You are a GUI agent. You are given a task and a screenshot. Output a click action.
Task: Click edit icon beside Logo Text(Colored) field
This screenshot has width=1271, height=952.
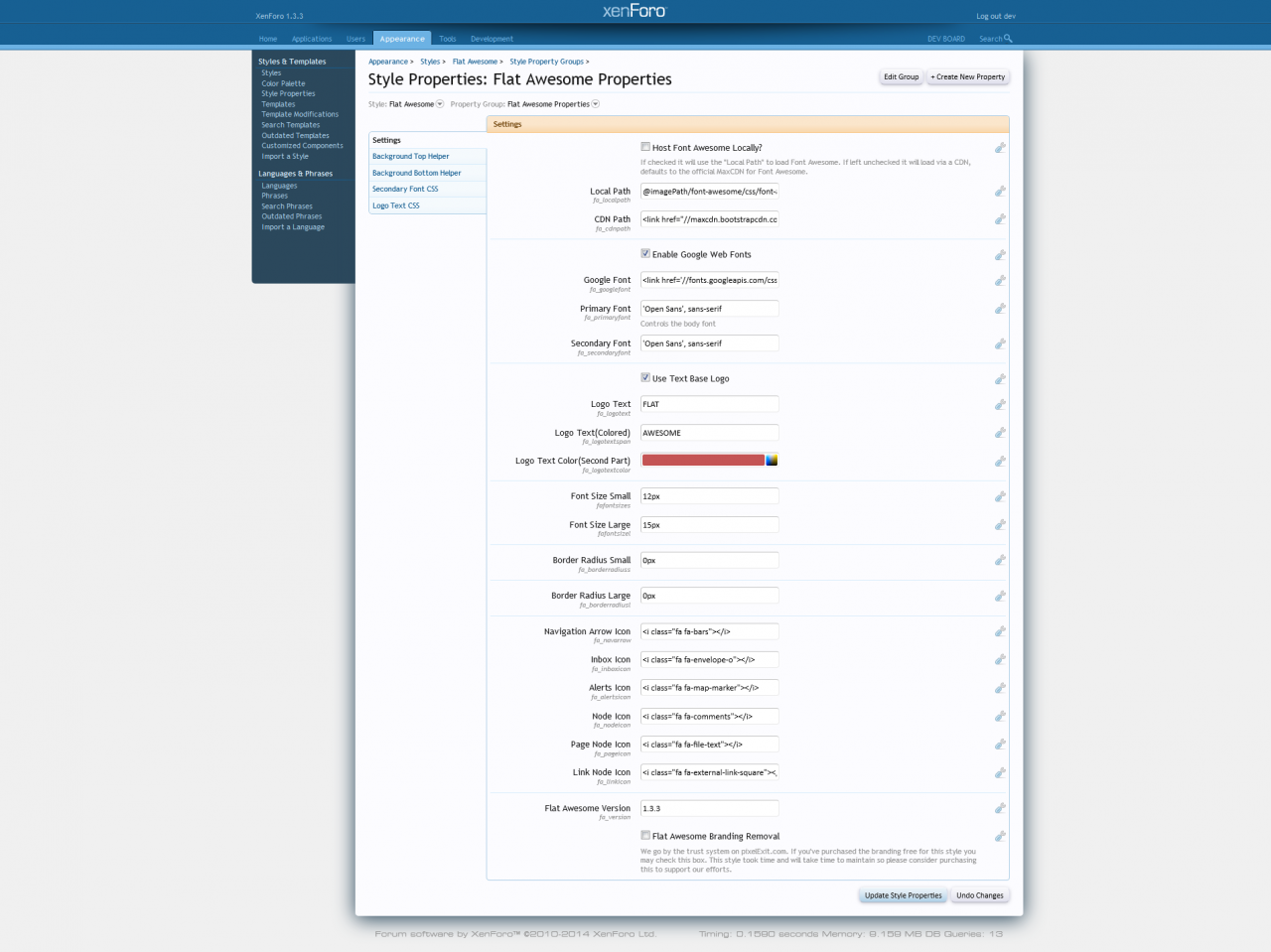[x=1000, y=433]
